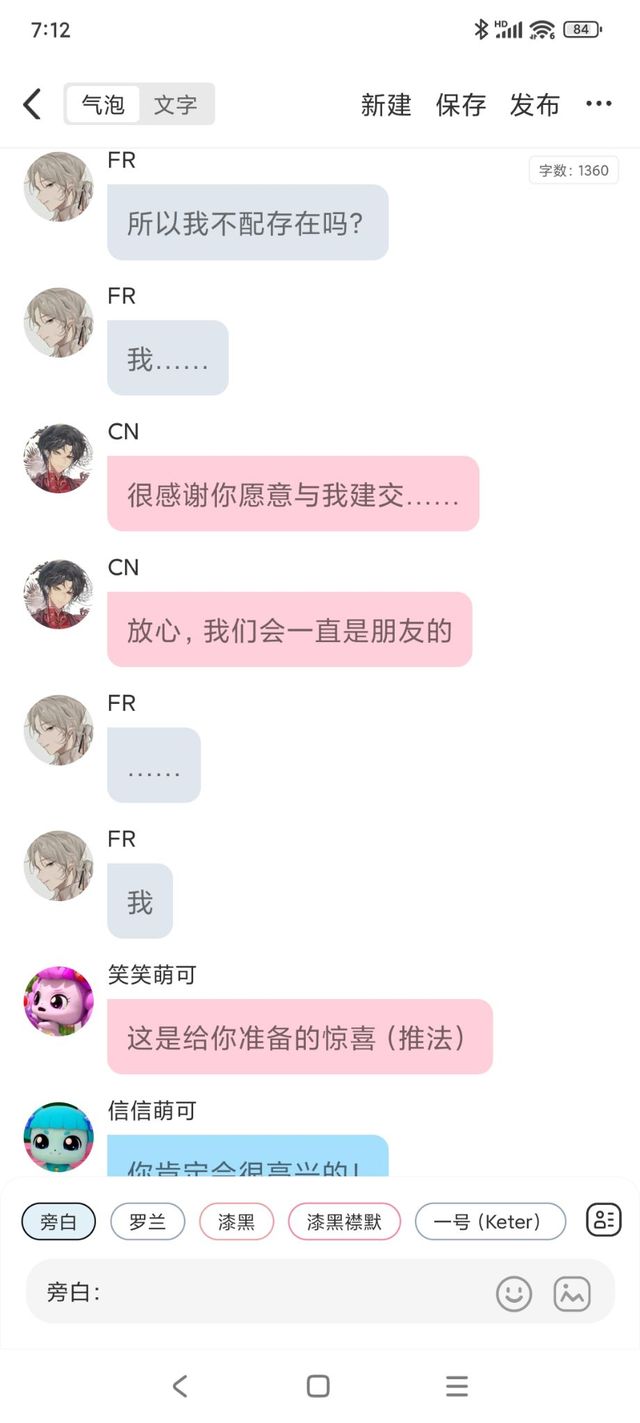The image size is (640, 1423).
Task: Select 漆黑襟默 character chip
Action: click(x=344, y=1221)
